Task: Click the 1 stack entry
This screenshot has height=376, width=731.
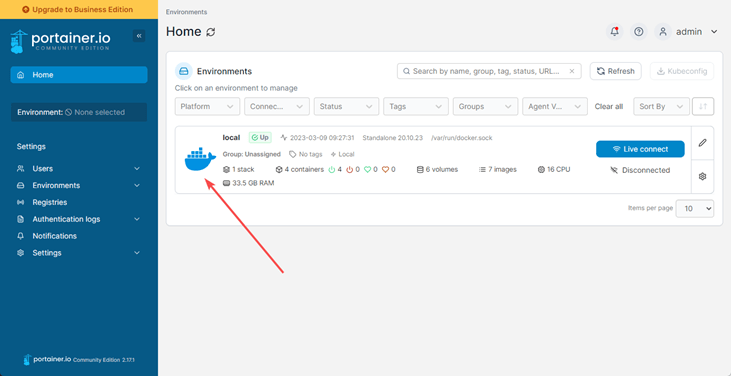Action: point(239,170)
